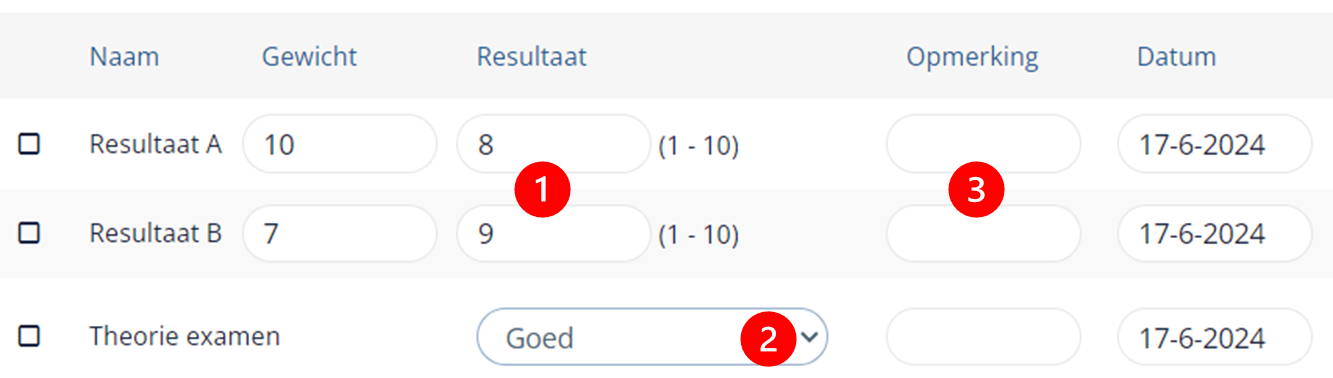The height and width of the screenshot is (378, 1333).
Task: Open the Datum field of Resultaat A
Action: point(1214,144)
